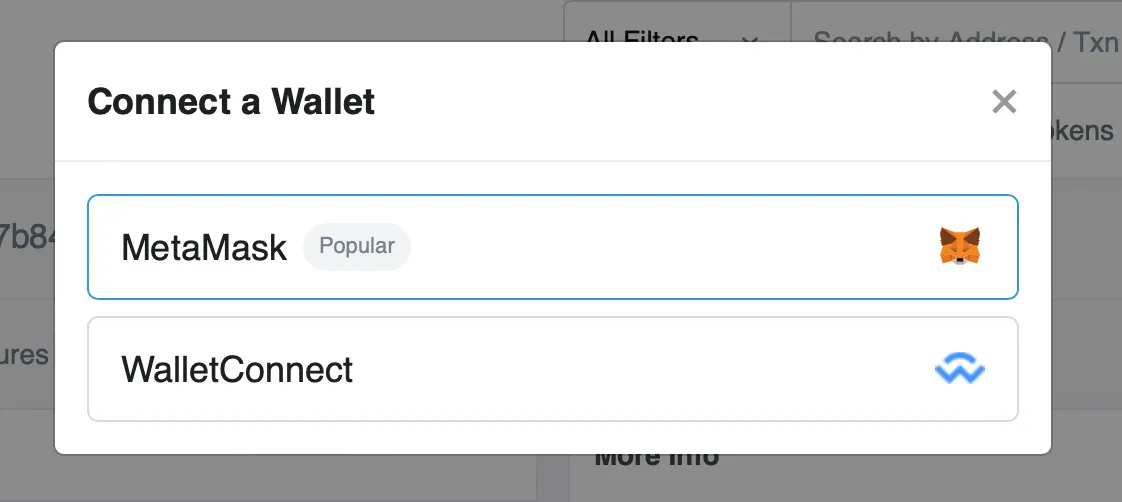Click the WalletConnect text label
Viewport: 1122px width, 502px height.
[237, 370]
